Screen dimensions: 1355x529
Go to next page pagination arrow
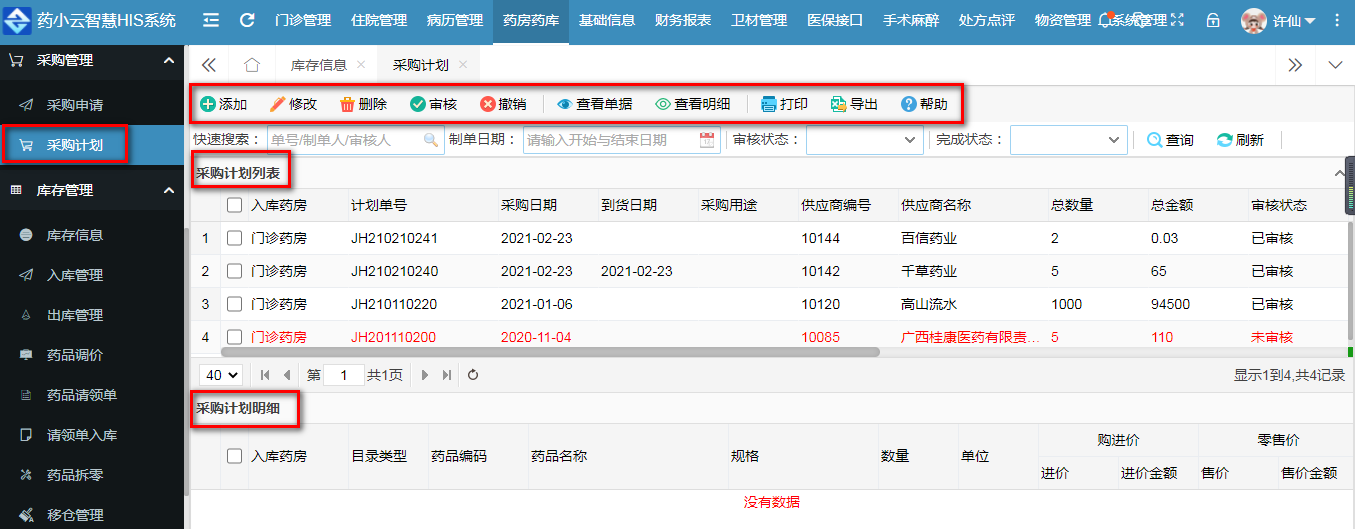[x=425, y=375]
